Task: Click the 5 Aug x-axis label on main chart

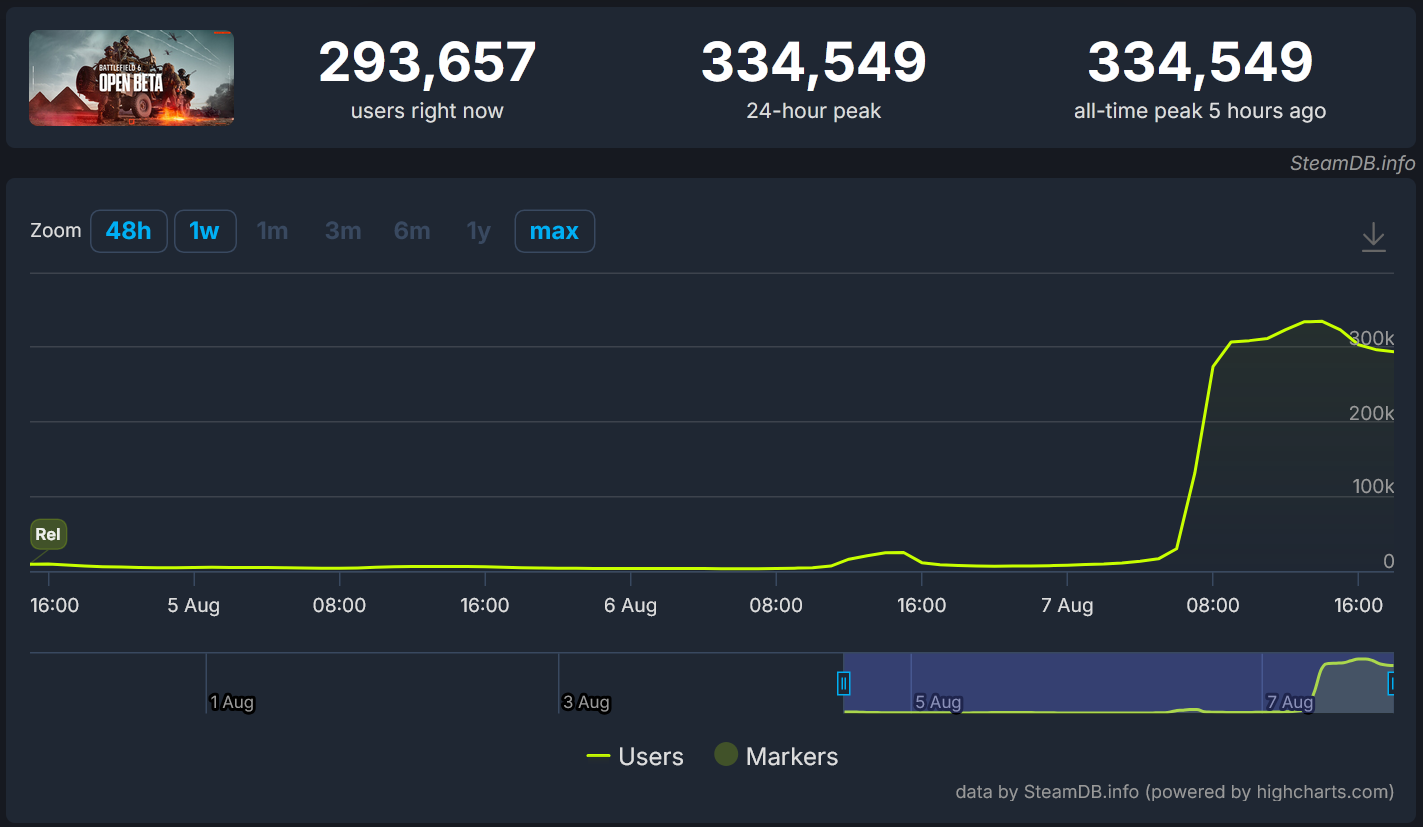Action: click(194, 605)
